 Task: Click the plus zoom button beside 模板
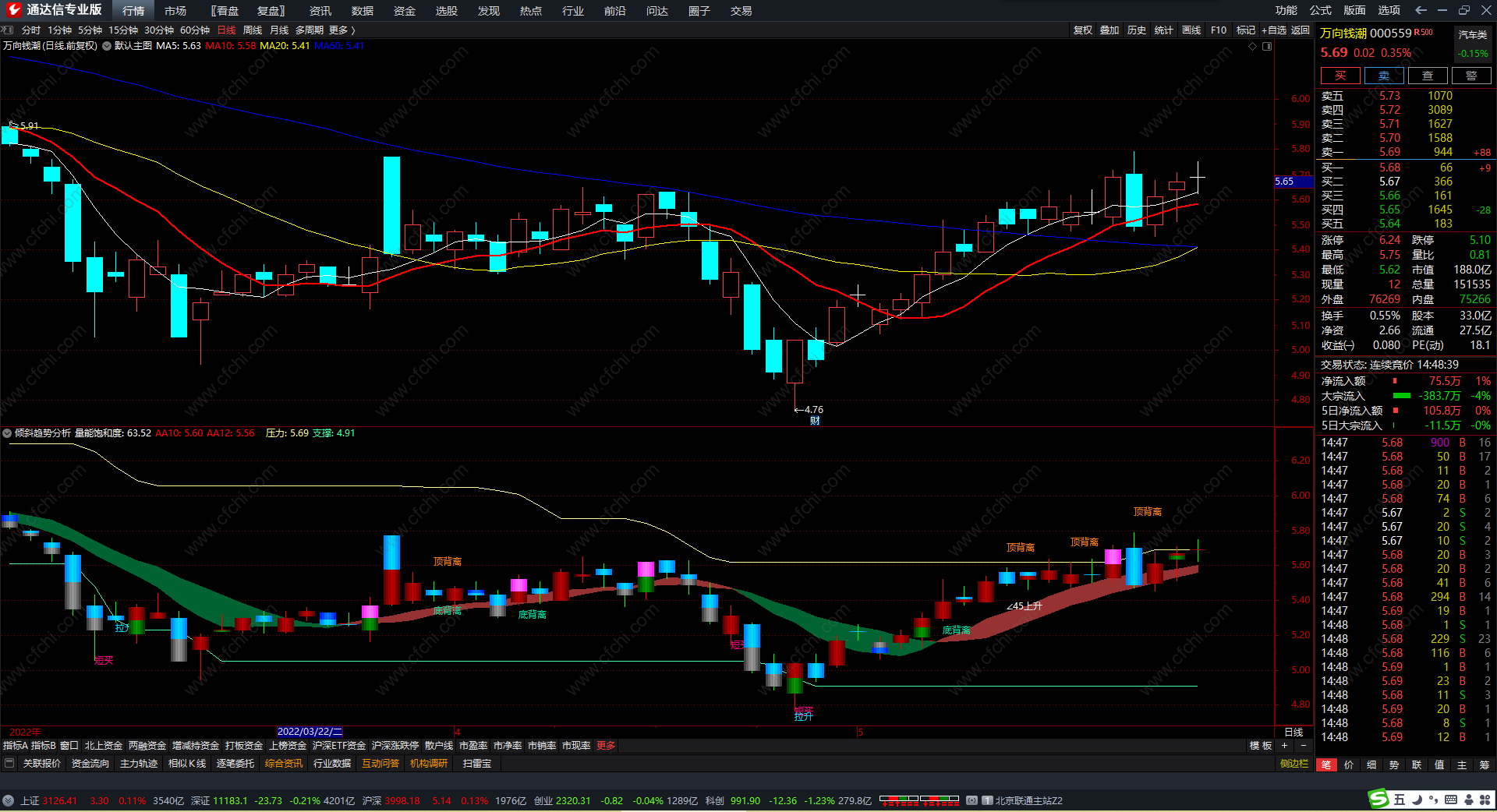coord(1284,746)
